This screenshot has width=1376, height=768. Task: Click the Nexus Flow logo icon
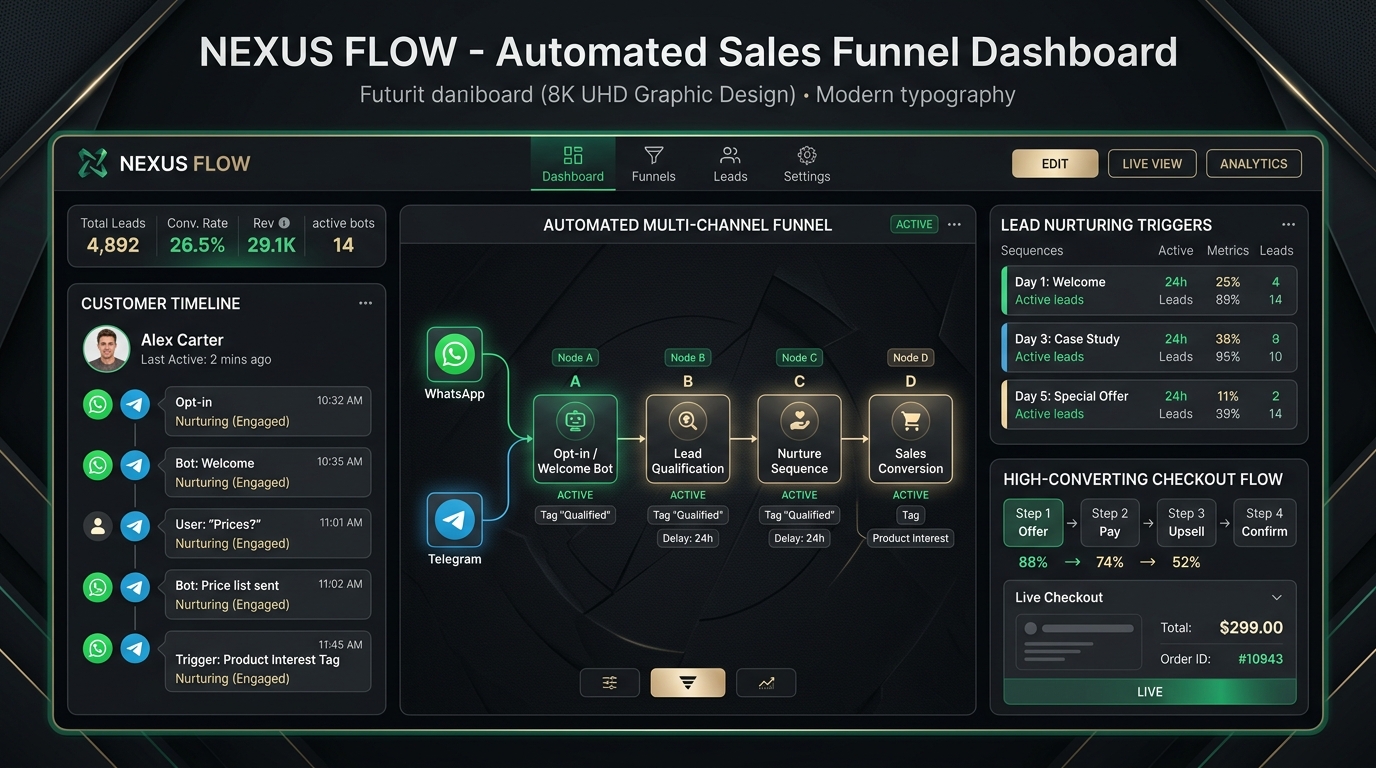(x=93, y=163)
